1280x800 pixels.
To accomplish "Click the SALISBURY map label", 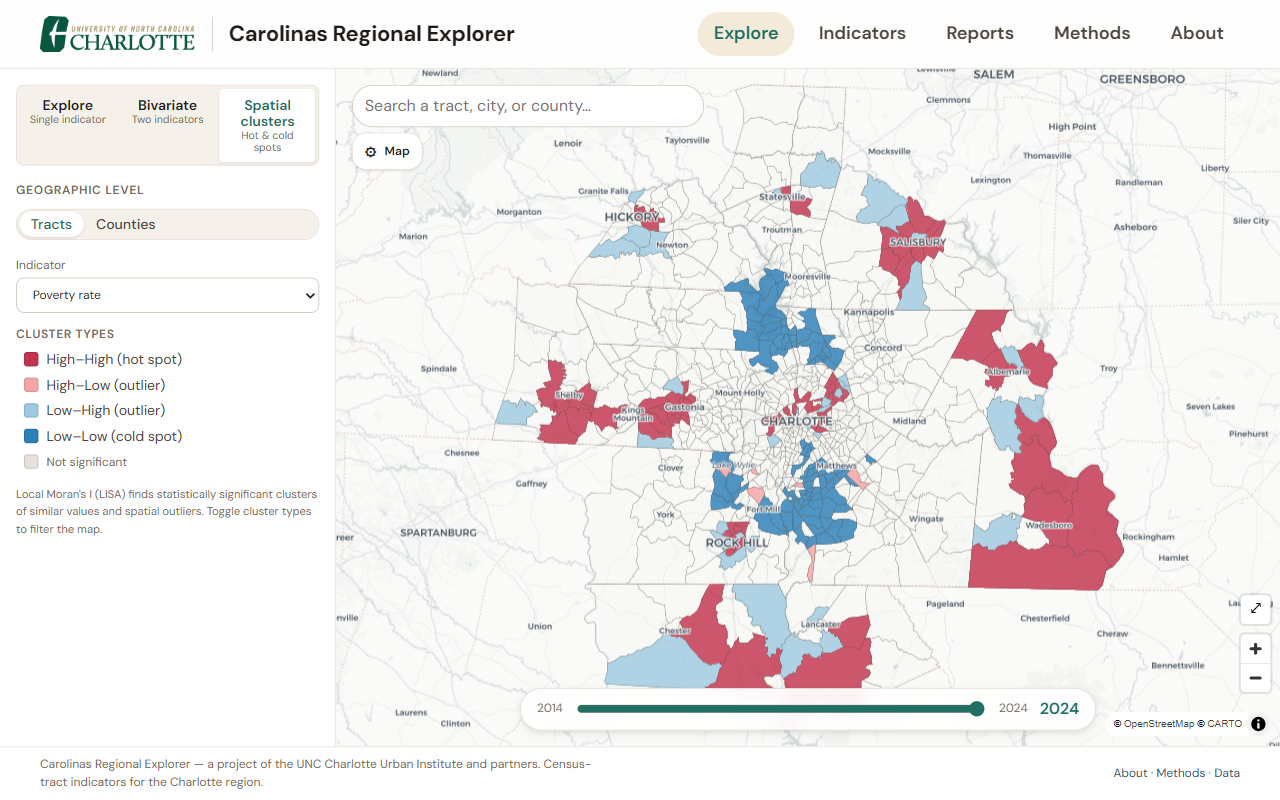I will [x=917, y=242].
